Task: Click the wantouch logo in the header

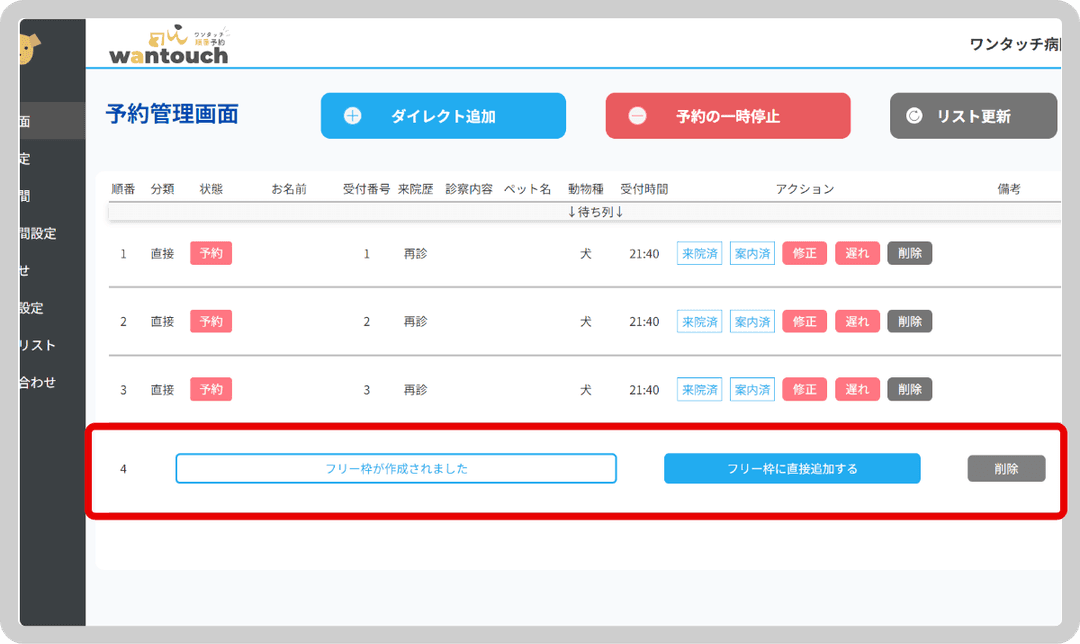Action: coord(168,45)
